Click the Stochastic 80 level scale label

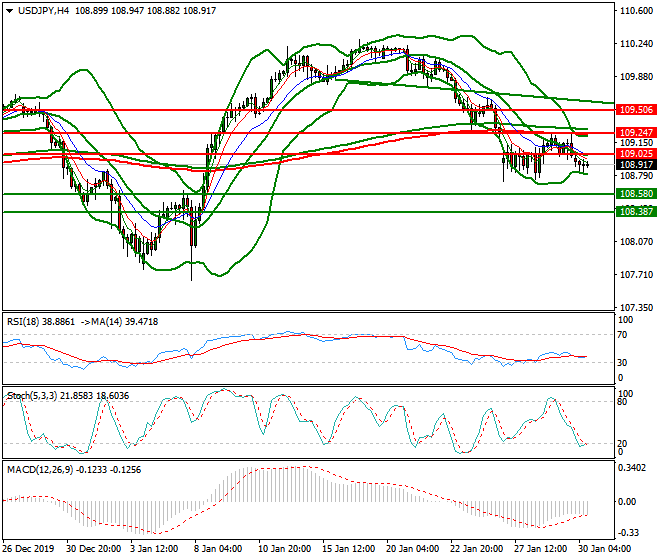pyautogui.click(x=623, y=402)
